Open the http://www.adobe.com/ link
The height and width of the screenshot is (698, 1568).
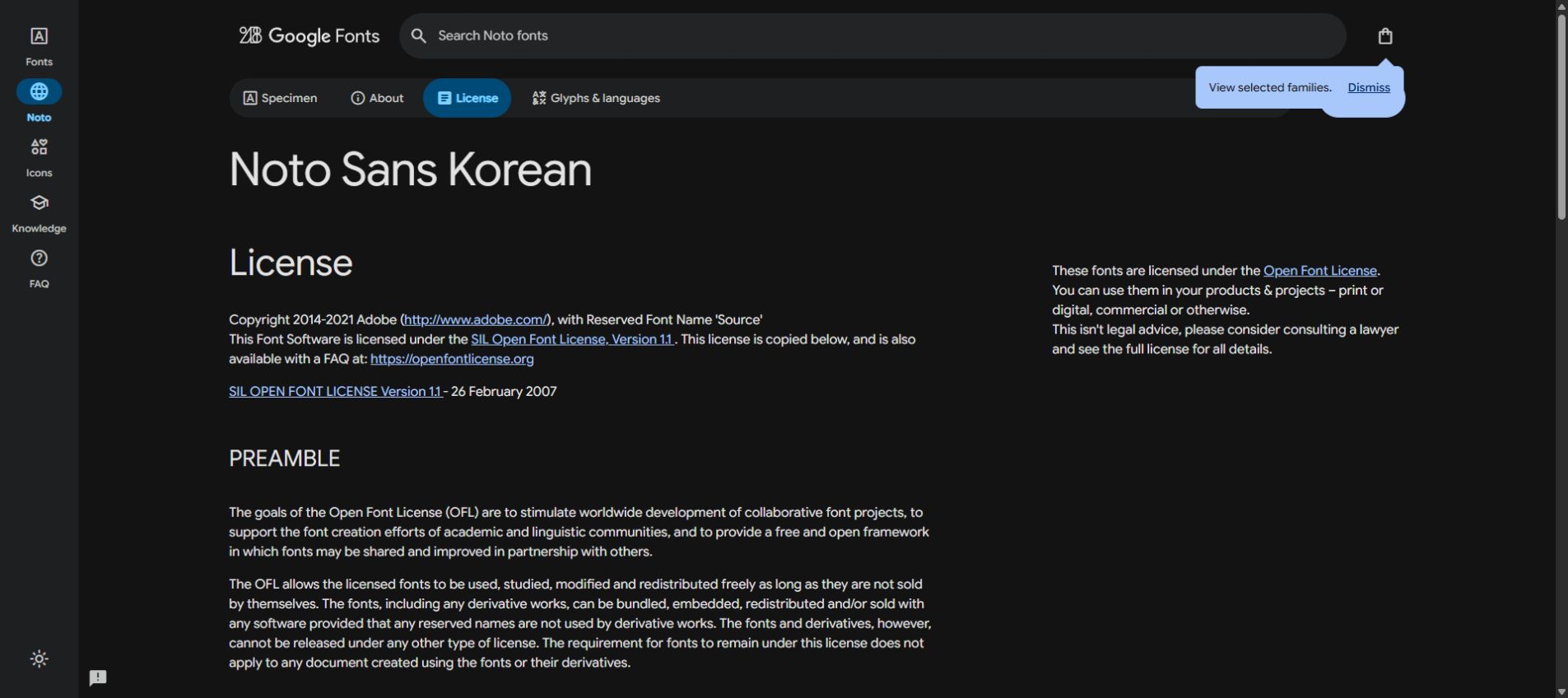coord(476,319)
